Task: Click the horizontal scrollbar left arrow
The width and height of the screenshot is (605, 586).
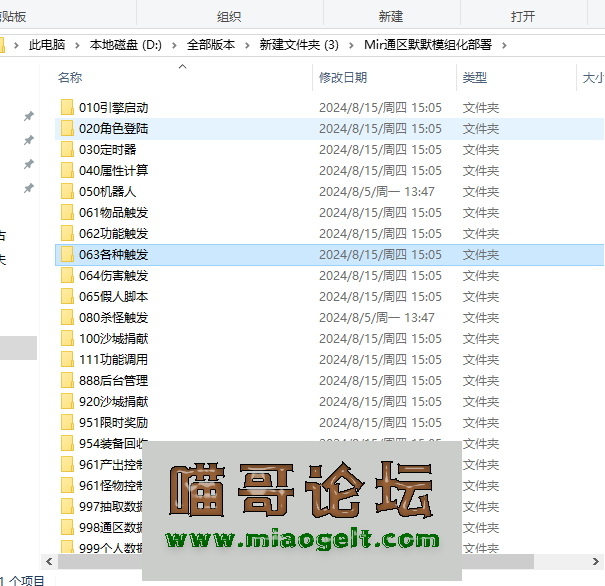Action: (49, 561)
